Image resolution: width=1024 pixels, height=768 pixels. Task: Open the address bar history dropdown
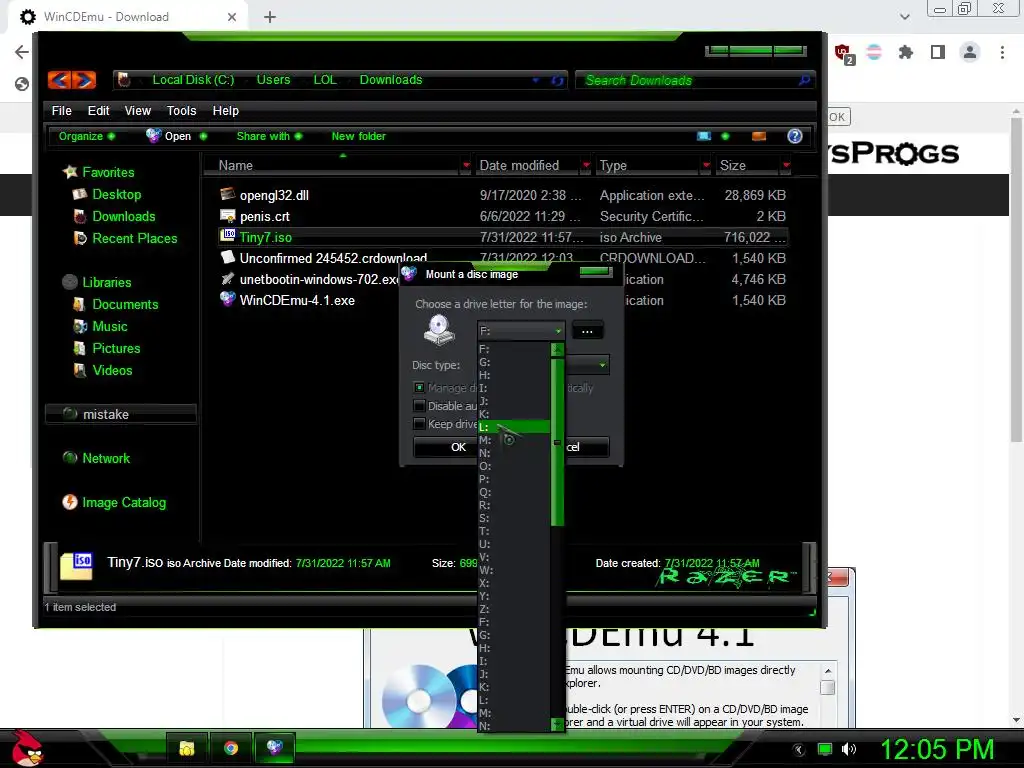tap(536, 80)
